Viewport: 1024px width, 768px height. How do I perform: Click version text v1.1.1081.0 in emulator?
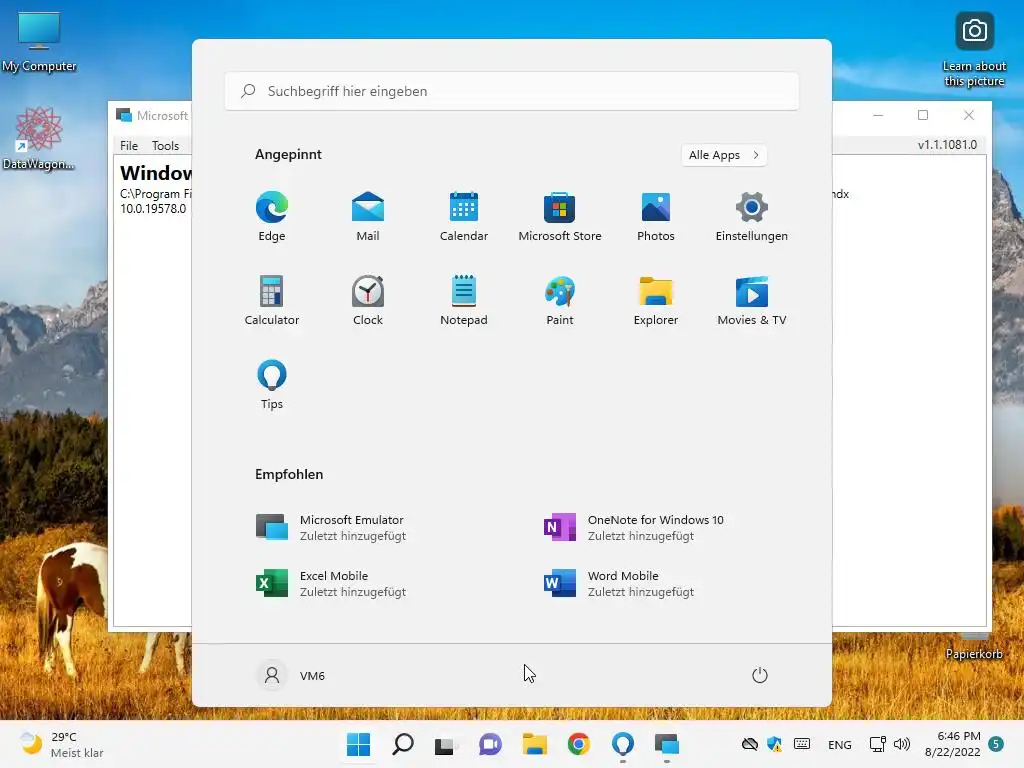pyautogui.click(x=947, y=144)
